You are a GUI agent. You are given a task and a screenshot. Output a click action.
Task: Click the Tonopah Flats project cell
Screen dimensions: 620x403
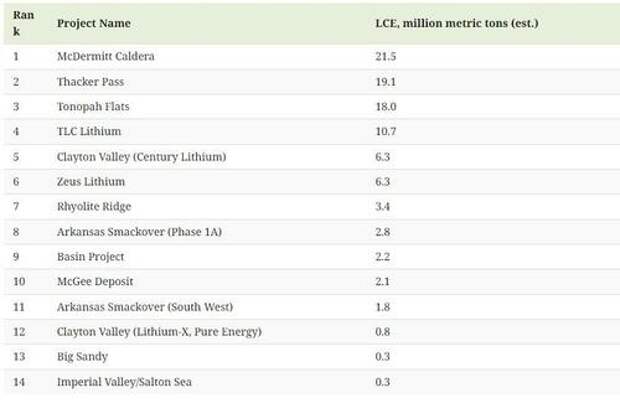point(94,106)
